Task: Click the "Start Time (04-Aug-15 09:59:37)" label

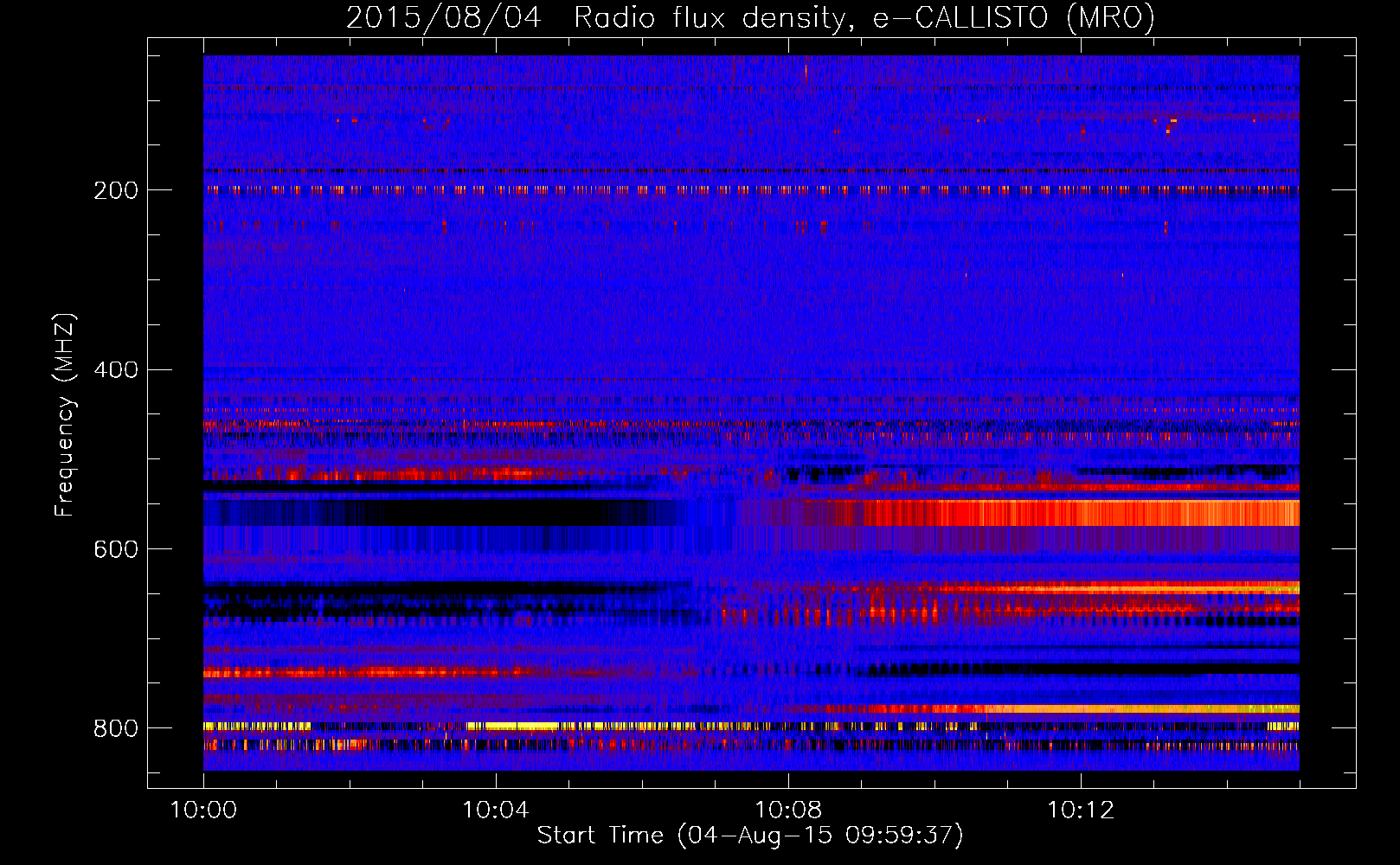Action: click(750, 836)
